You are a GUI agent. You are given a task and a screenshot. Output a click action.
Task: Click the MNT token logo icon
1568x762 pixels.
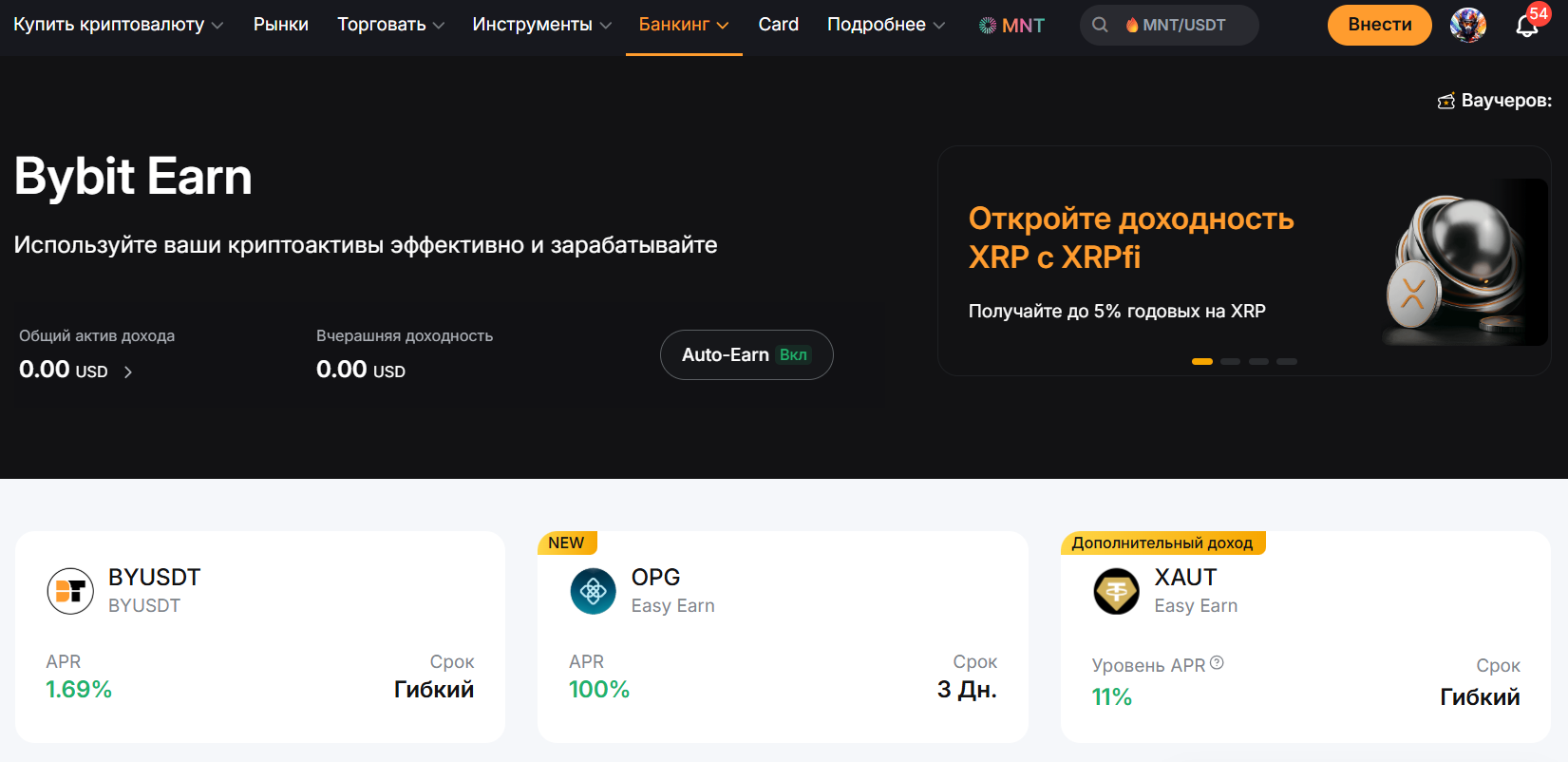click(988, 26)
